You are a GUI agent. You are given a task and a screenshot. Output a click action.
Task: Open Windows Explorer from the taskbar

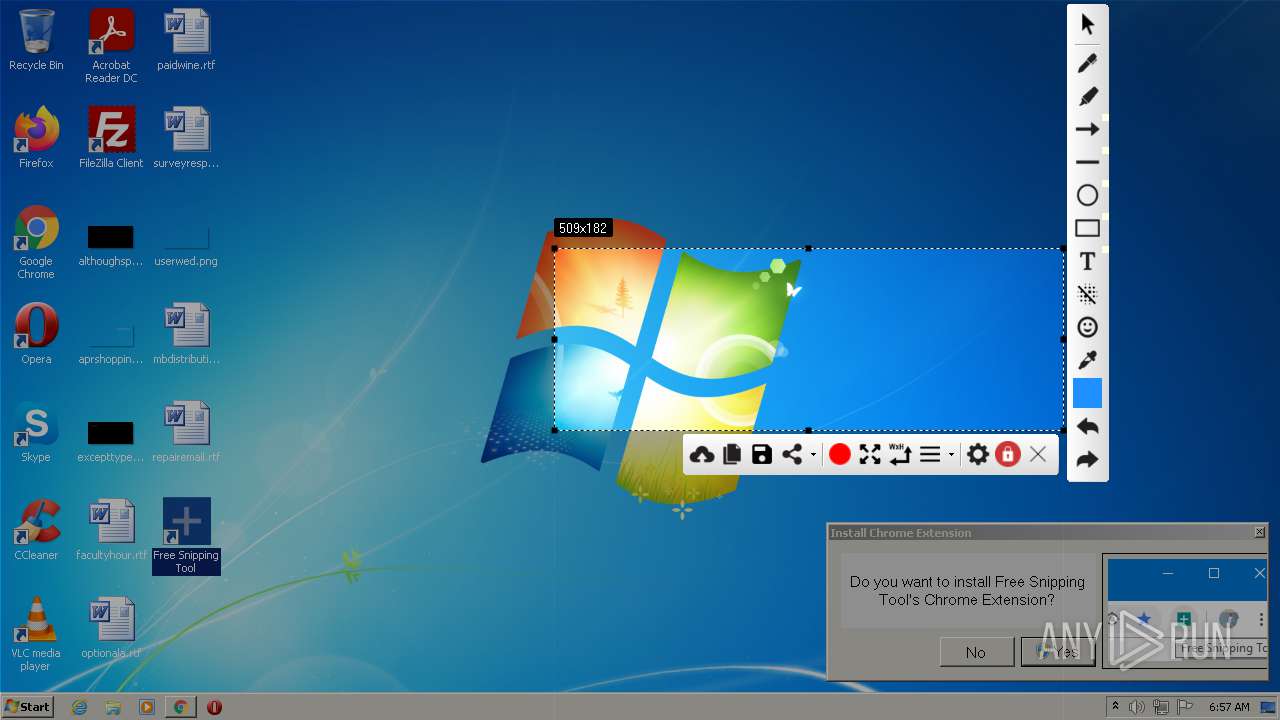click(113, 707)
